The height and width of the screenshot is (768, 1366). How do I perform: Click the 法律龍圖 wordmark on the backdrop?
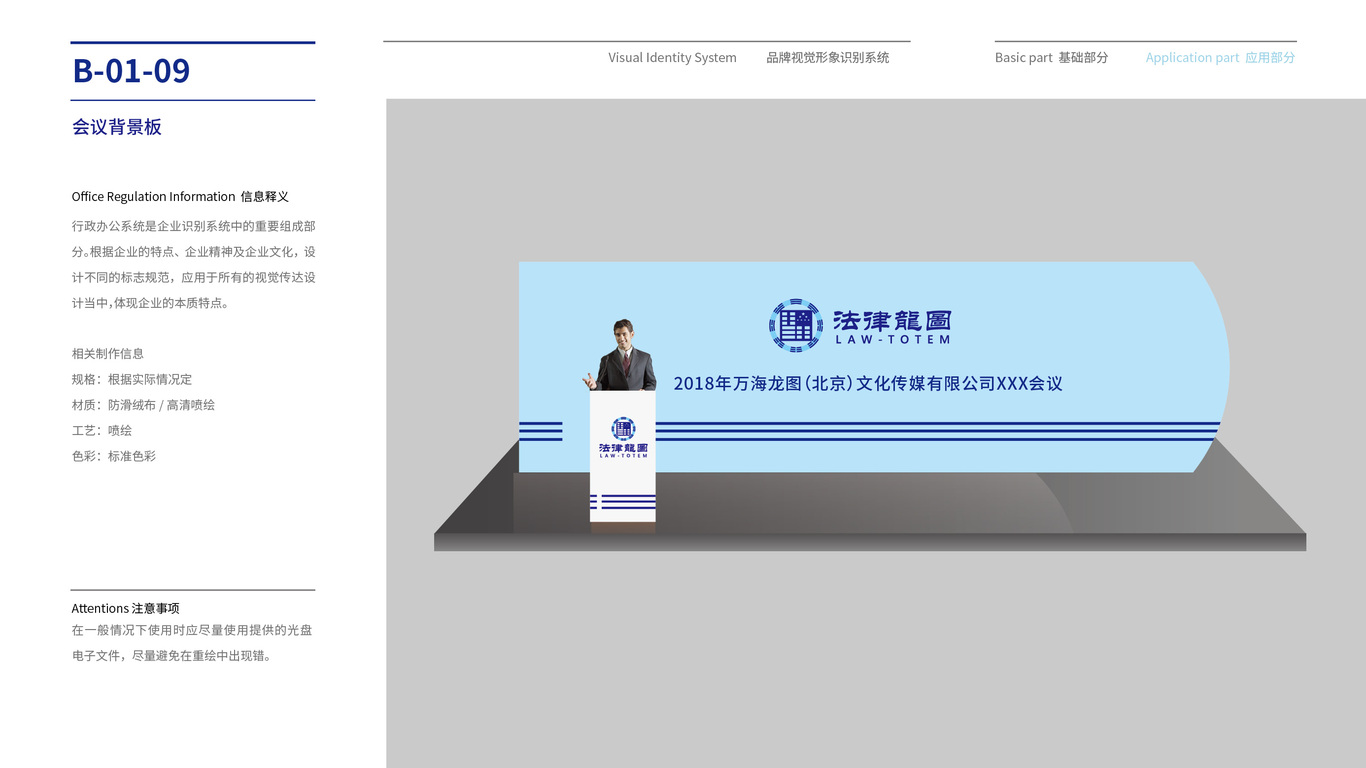(892, 320)
